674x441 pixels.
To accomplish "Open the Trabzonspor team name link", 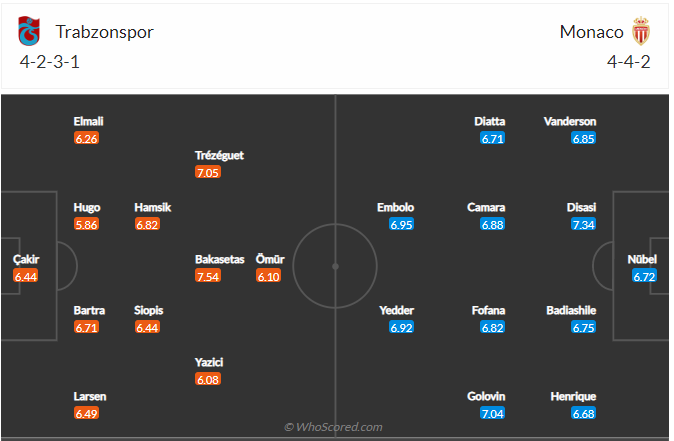I will [x=104, y=32].
